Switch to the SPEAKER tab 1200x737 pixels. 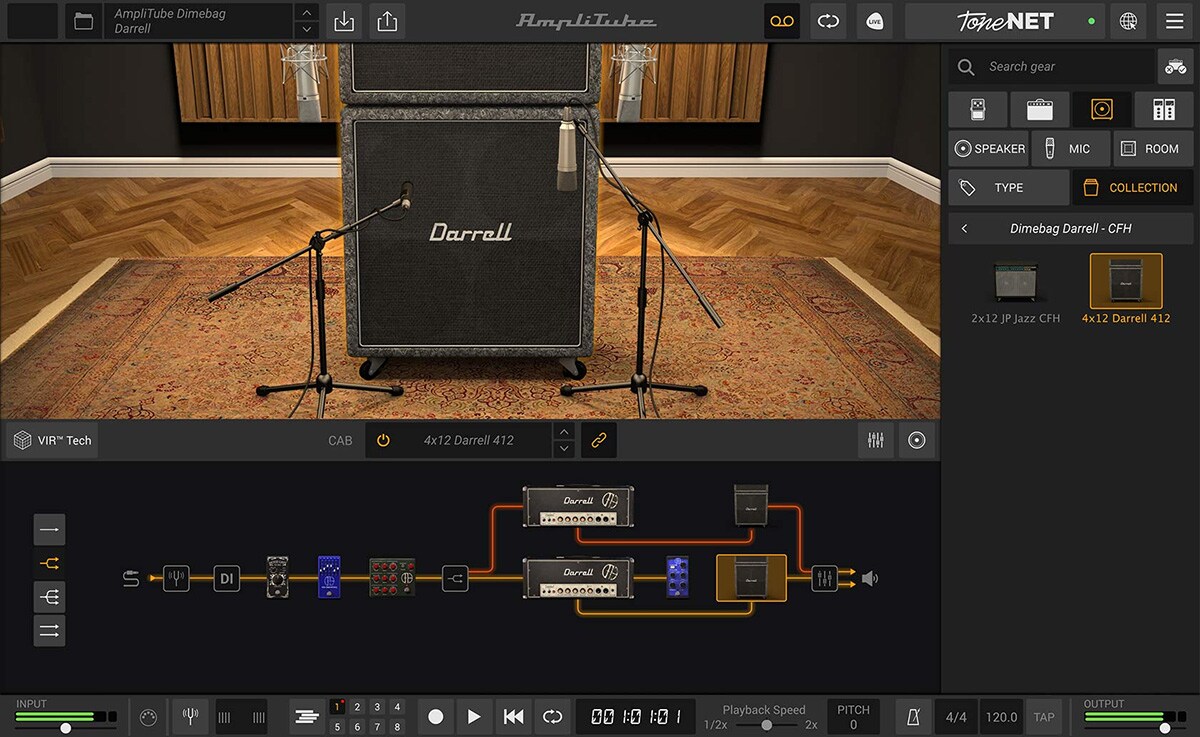click(988, 148)
